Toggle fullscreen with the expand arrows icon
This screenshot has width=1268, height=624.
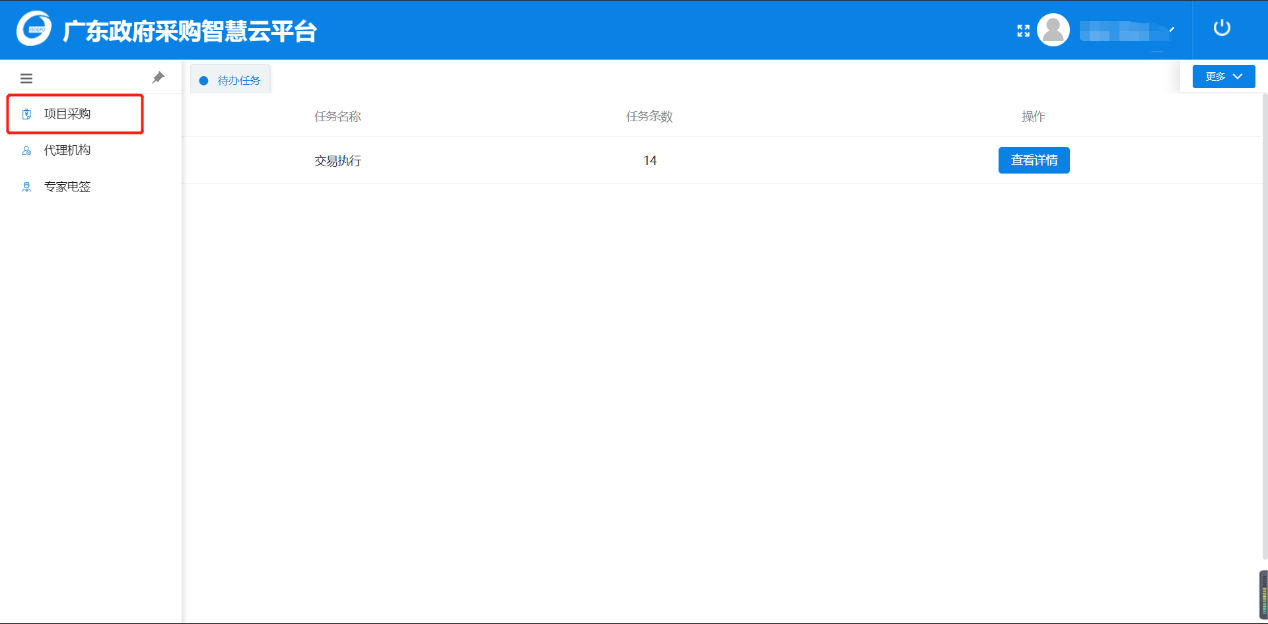(x=1023, y=30)
